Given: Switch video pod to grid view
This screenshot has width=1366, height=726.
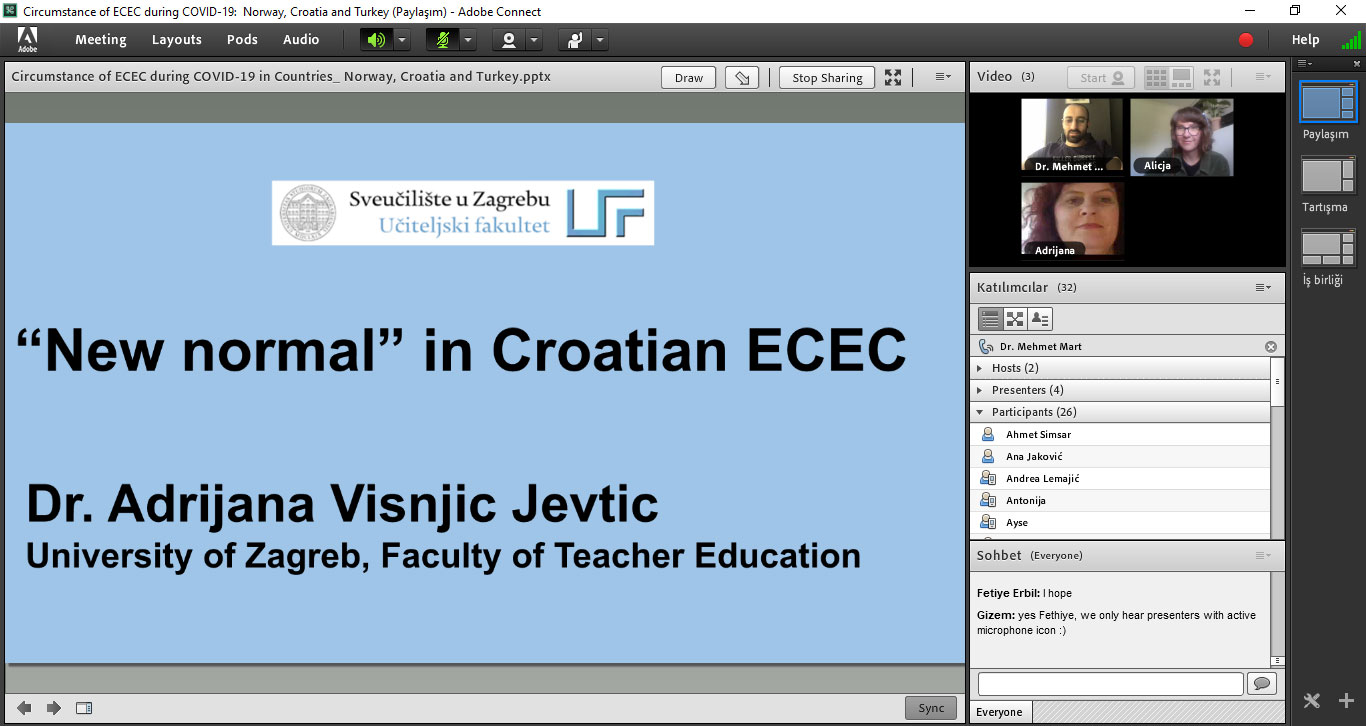Looking at the screenshot, I should coord(1155,77).
